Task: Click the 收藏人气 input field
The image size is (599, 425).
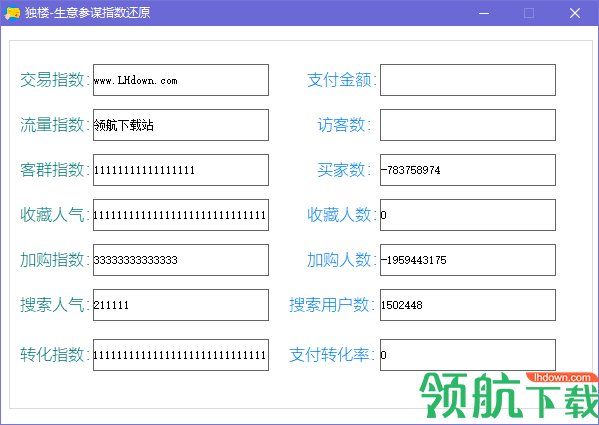Action: tap(181, 215)
